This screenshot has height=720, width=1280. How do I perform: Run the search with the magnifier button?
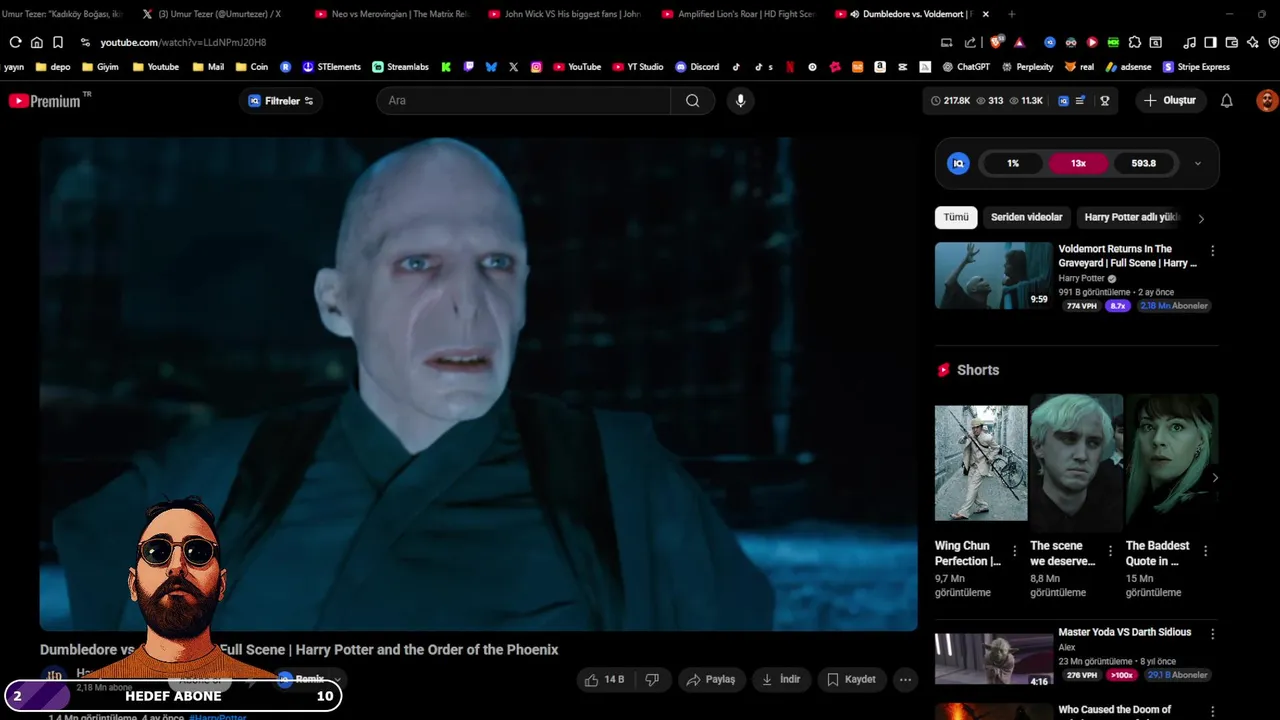click(692, 100)
